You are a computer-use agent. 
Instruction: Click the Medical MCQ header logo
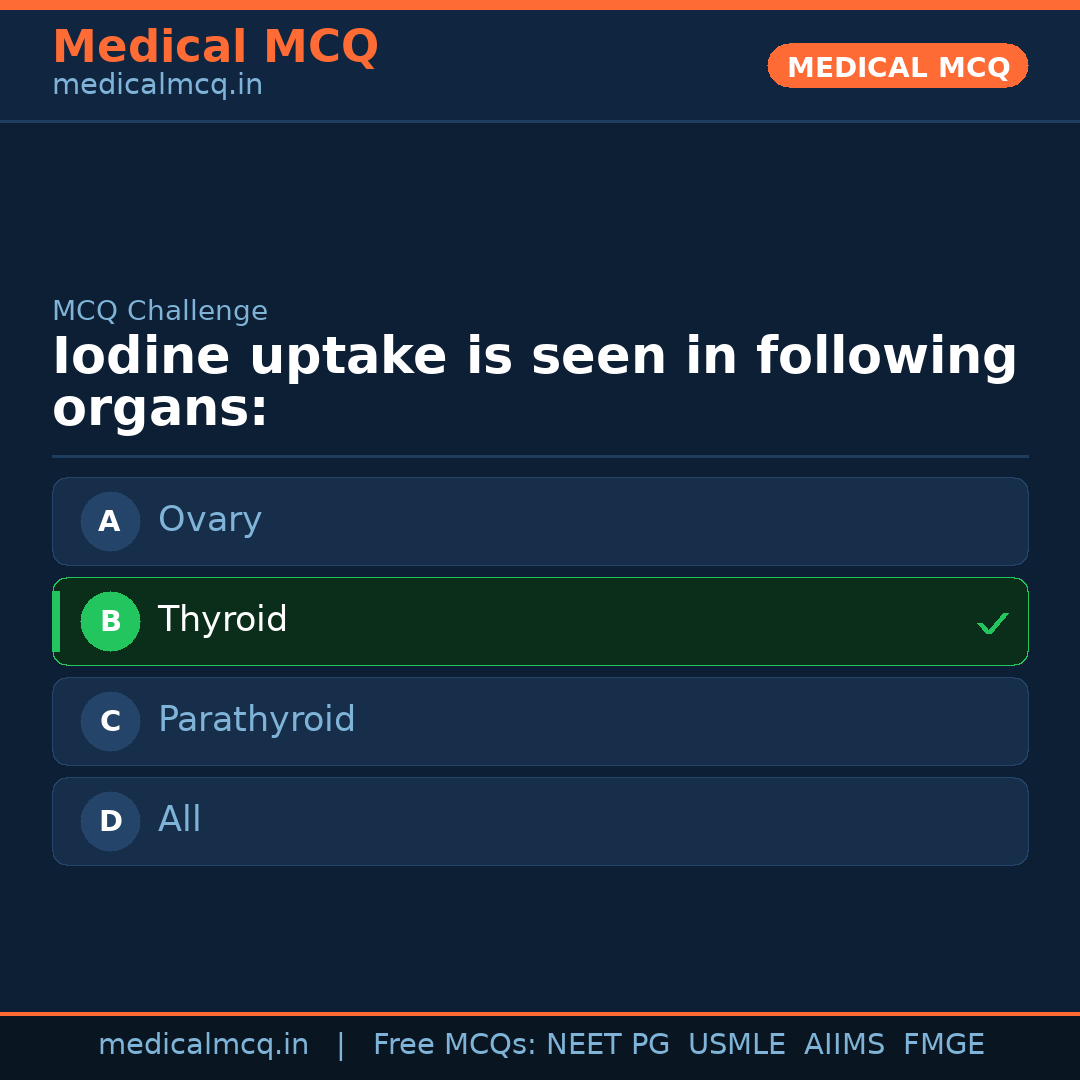(x=215, y=46)
